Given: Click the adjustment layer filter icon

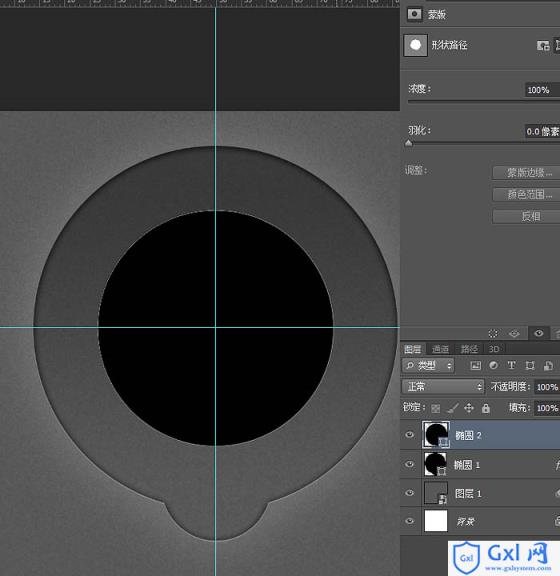Looking at the screenshot, I should click(x=493, y=366).
